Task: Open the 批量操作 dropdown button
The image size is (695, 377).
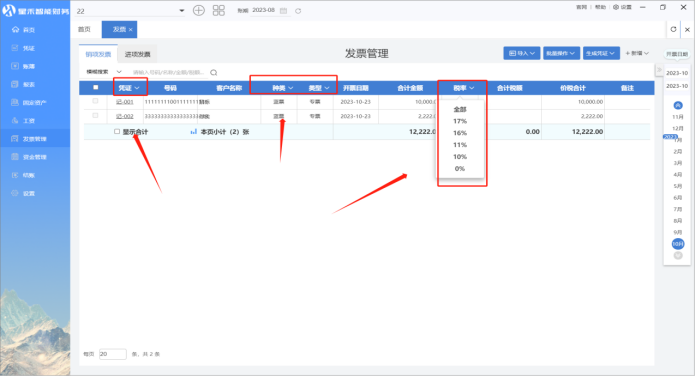Action: pyautogui.click(x=561, y=53)
